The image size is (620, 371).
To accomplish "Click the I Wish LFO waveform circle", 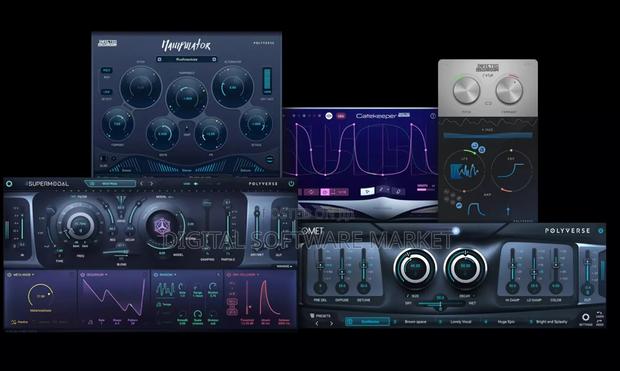I will [x=464, y=171].
